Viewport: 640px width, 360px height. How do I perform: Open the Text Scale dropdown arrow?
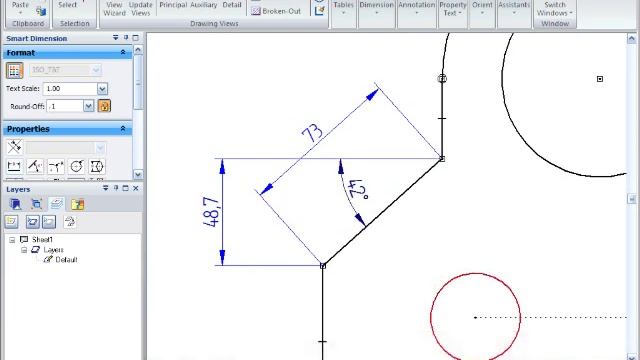[x=102, y=89]
